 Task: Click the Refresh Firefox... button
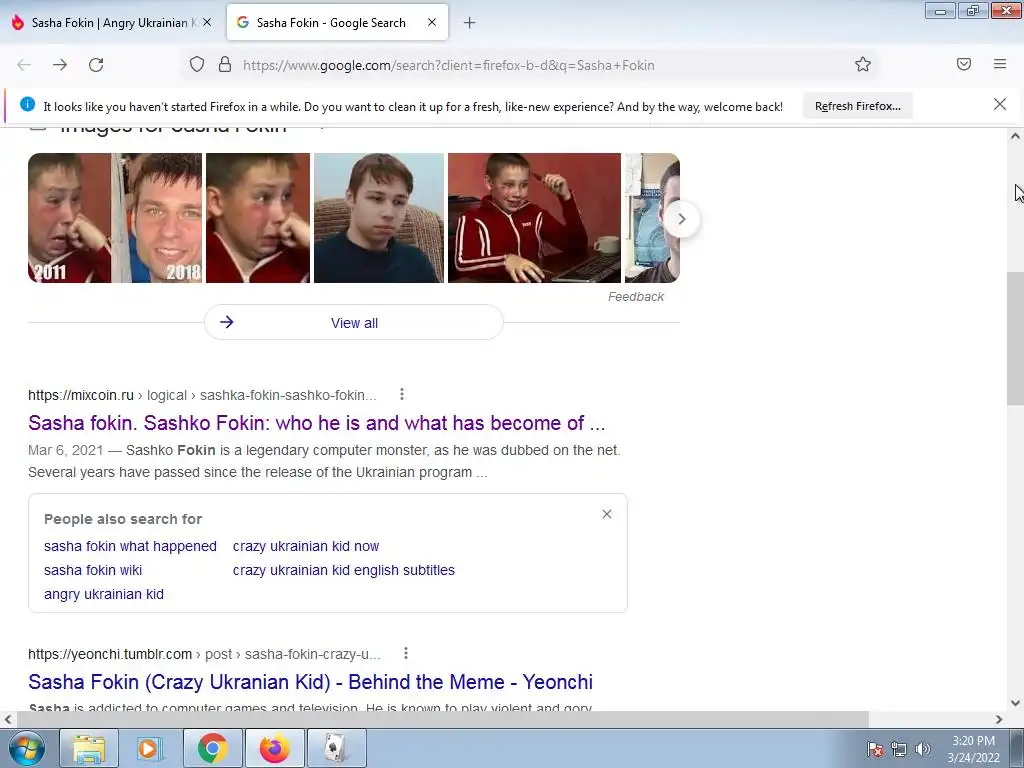point(857,106)
